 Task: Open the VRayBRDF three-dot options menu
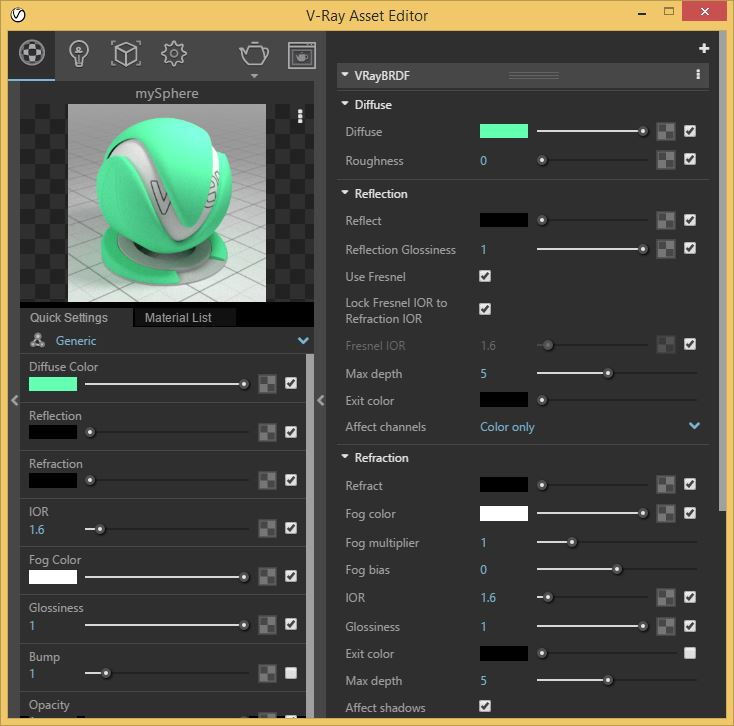tap(698, 74)
